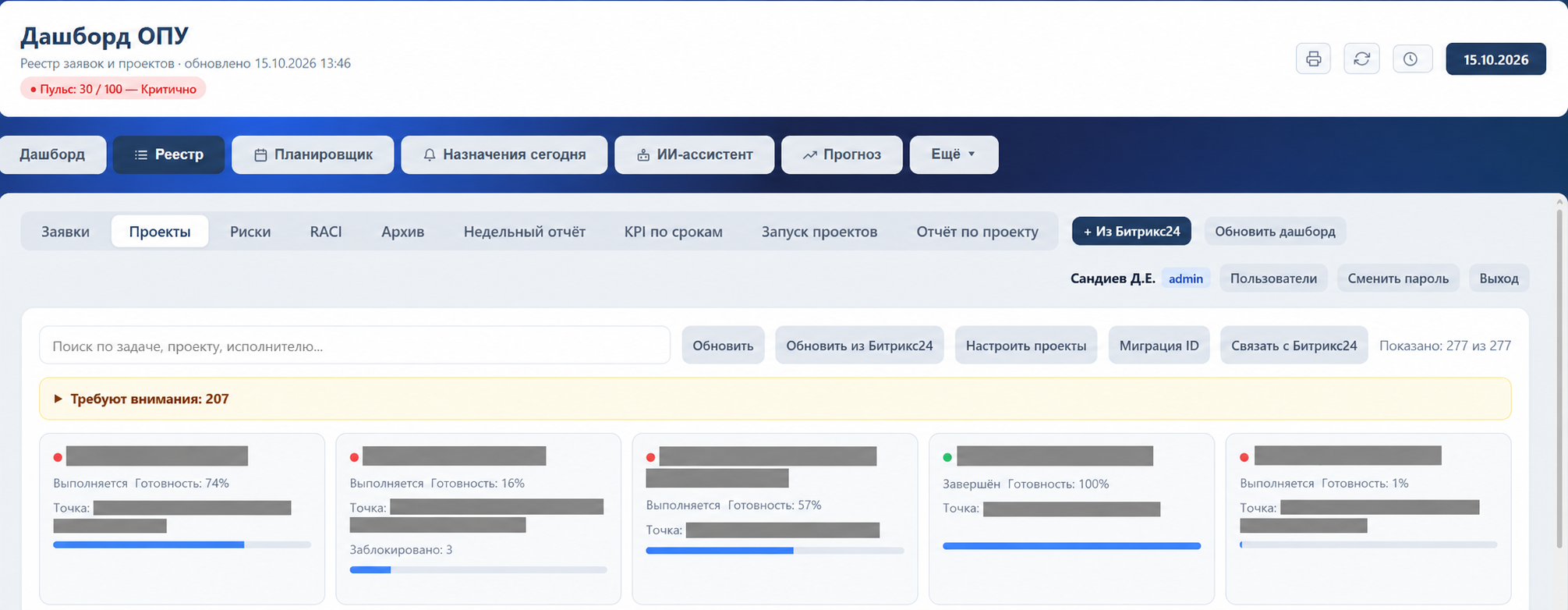Click the Завершён status label
The image size is (1568, 610).
coord(972,484)
